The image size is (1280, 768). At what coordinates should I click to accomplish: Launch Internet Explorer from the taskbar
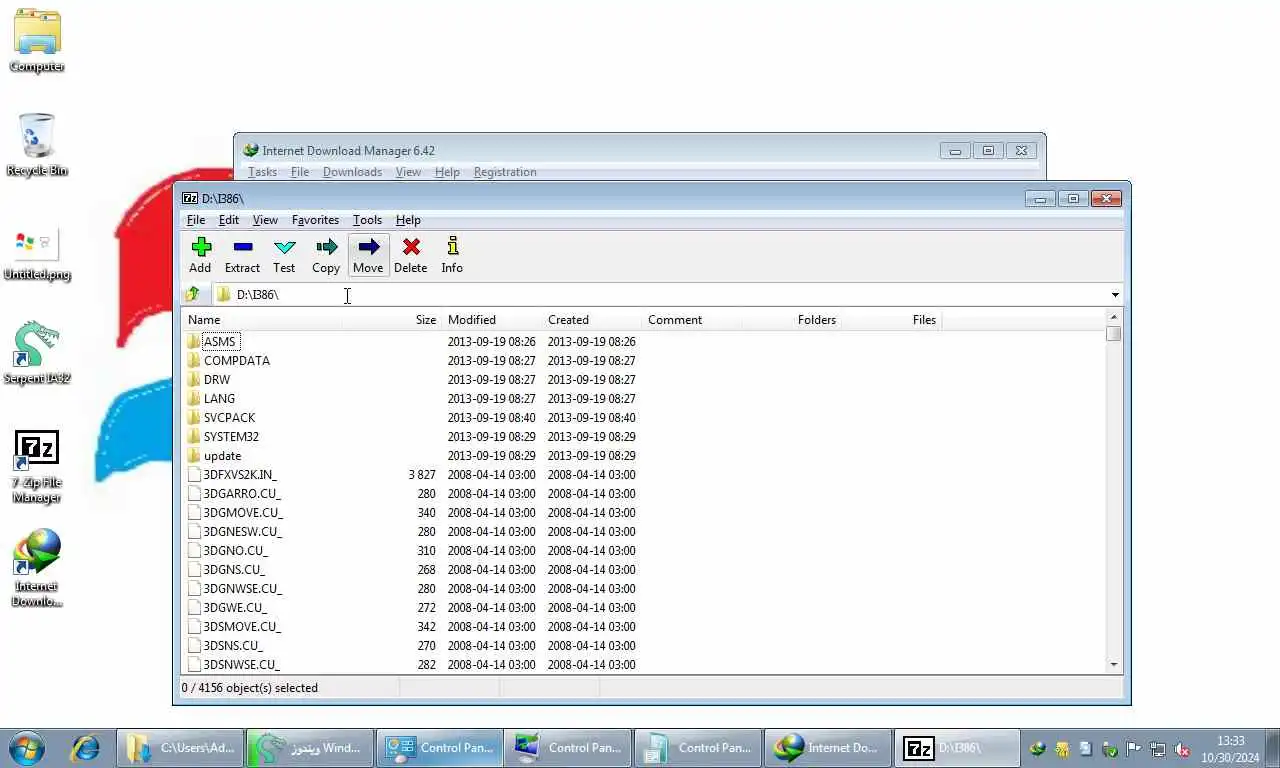coord(86,748)
